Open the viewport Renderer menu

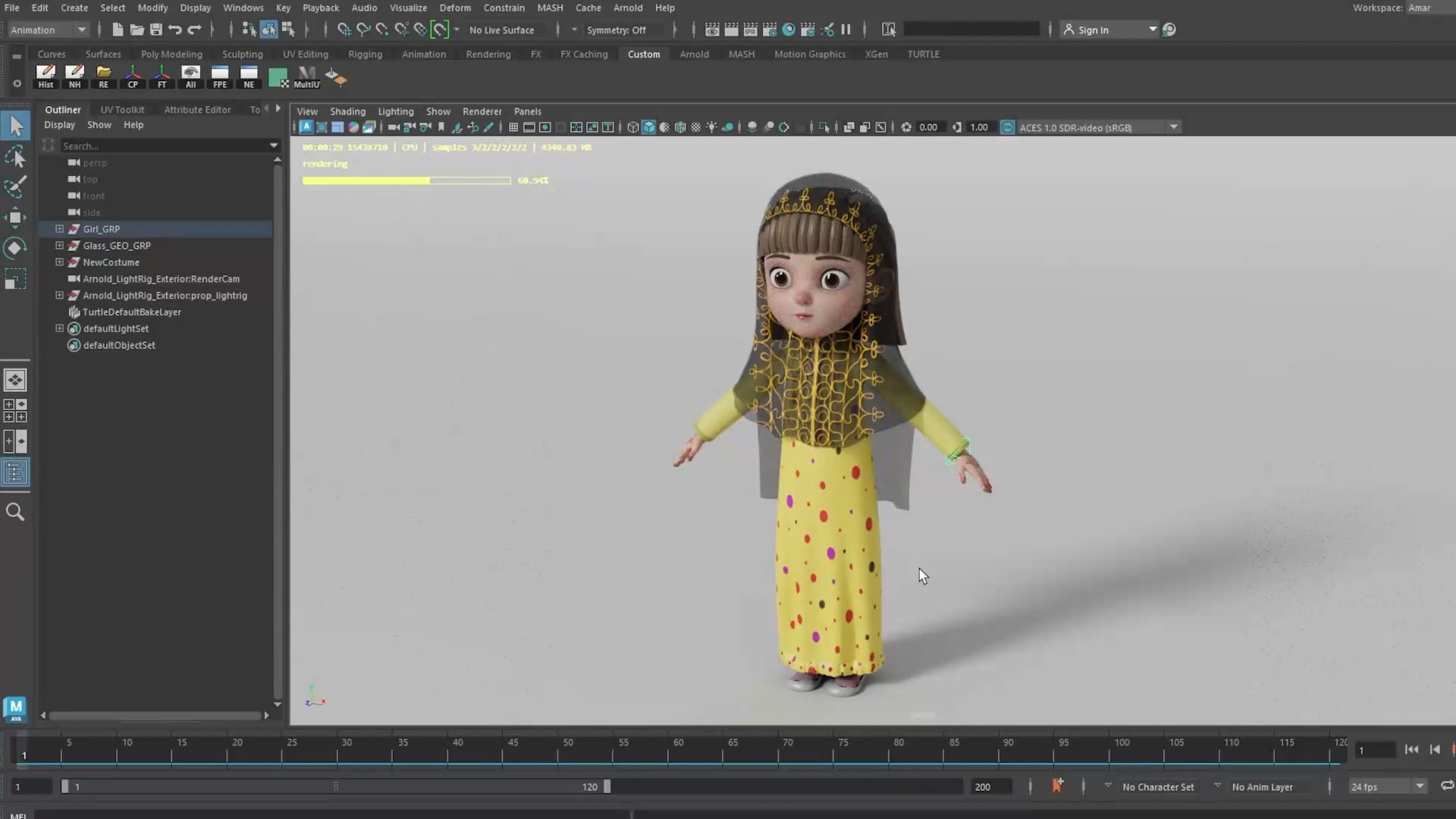tap(482, 111)
